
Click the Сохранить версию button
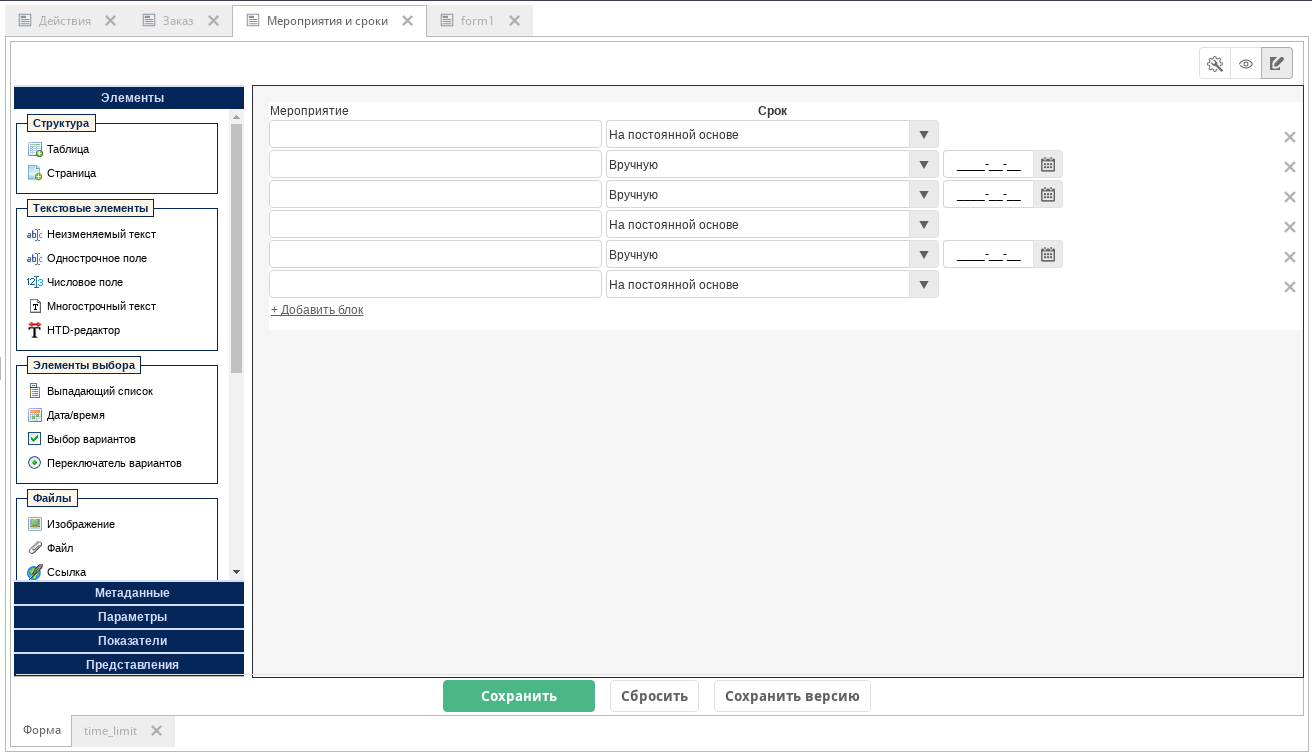click(x=792, y=696)
